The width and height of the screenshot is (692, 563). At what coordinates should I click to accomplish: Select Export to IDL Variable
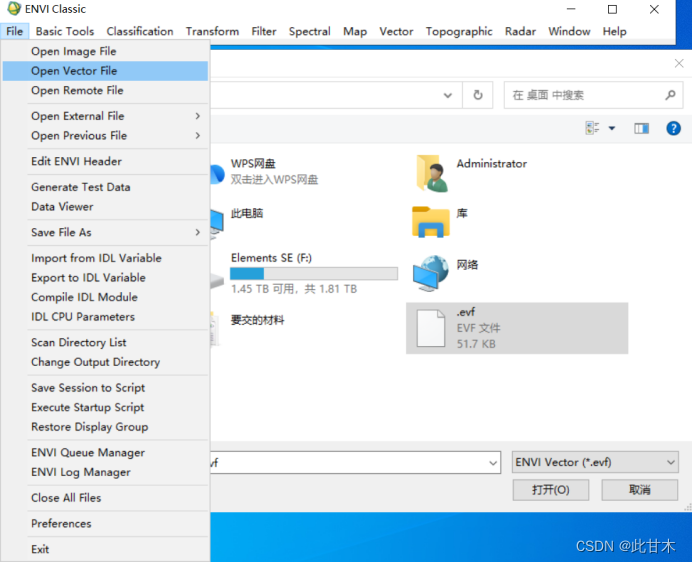(105, 278)
